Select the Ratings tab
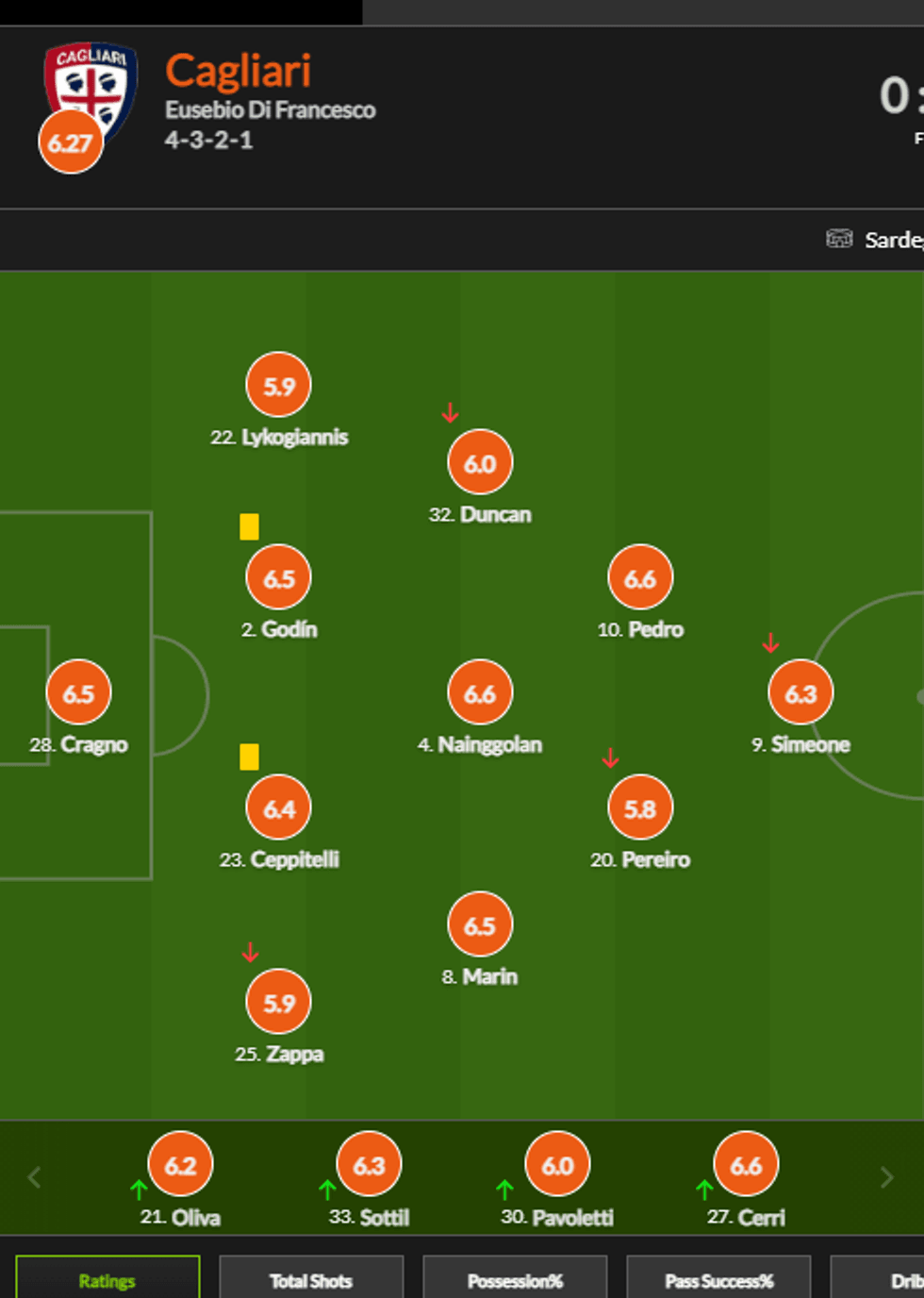The image size is (924, 1298). (107, 1280)
